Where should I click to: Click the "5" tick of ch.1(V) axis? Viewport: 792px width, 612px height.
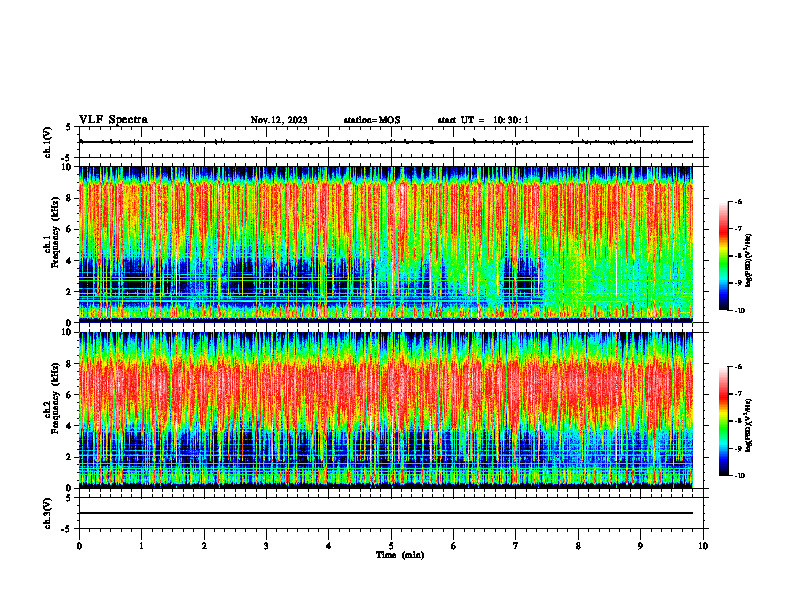(x=68, y=127)
